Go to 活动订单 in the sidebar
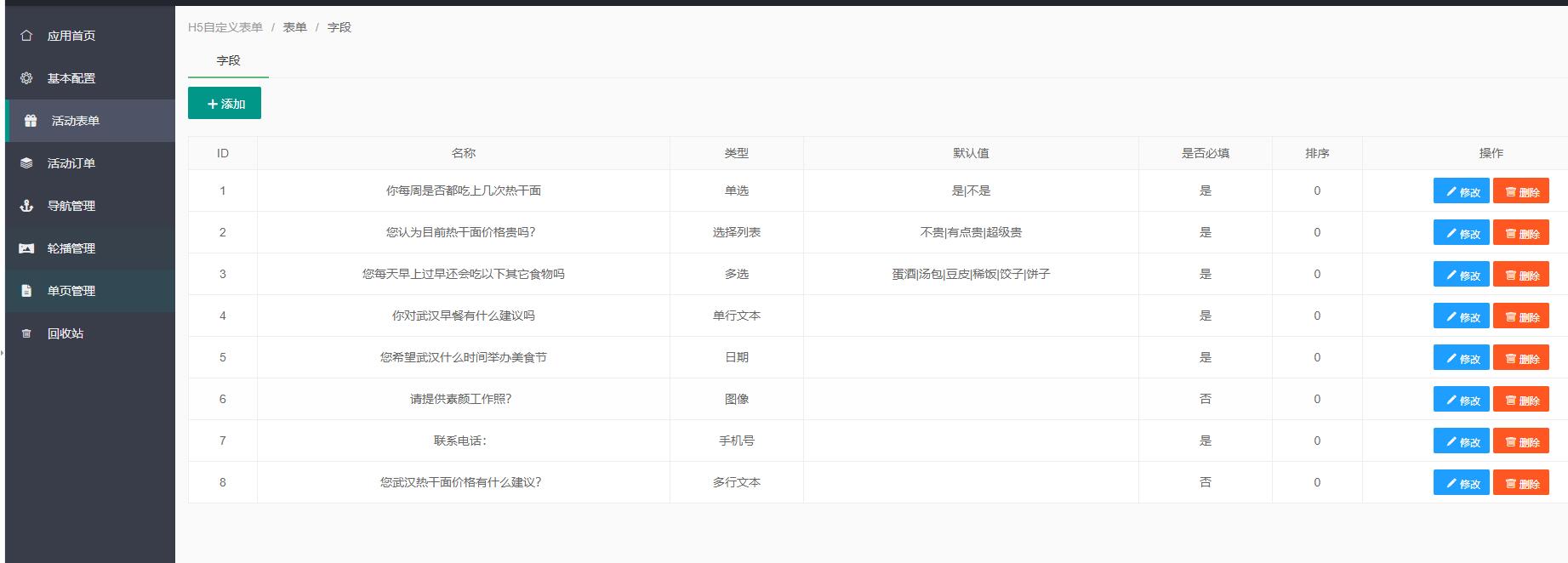Viewport: 1568px width, 563px height. click(90, 163)
